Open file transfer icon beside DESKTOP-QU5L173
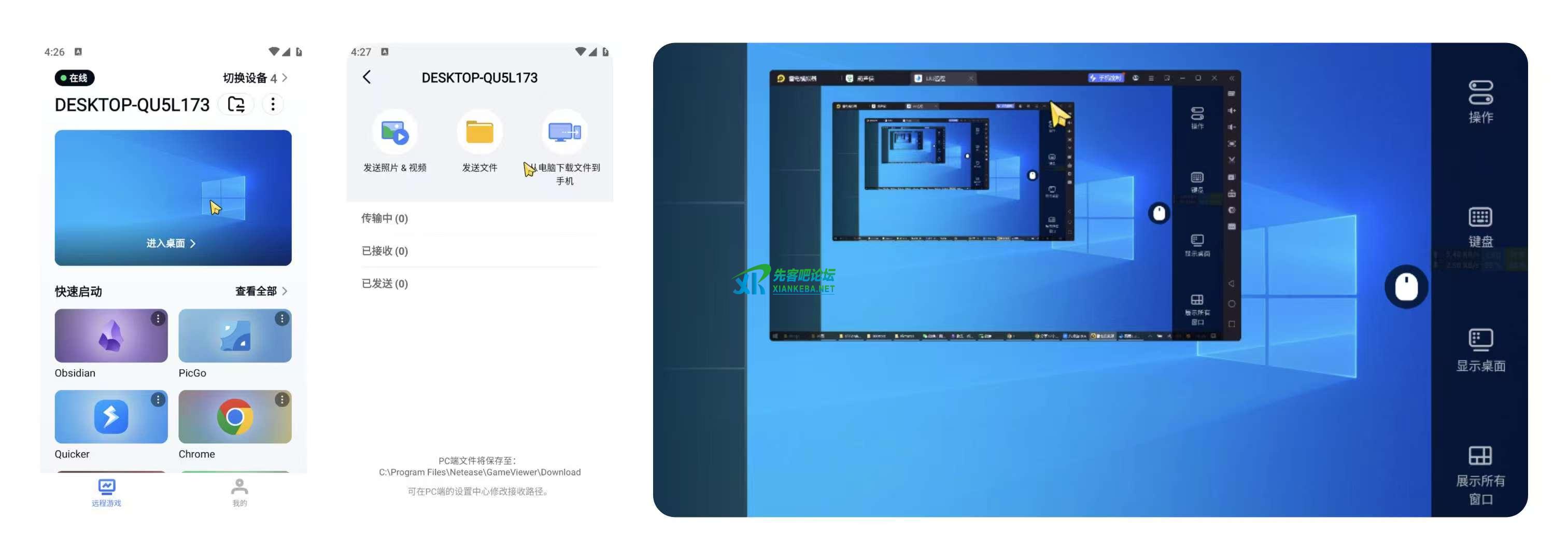The width and height of the screenshot is (1568, 560). pos(235,104)
